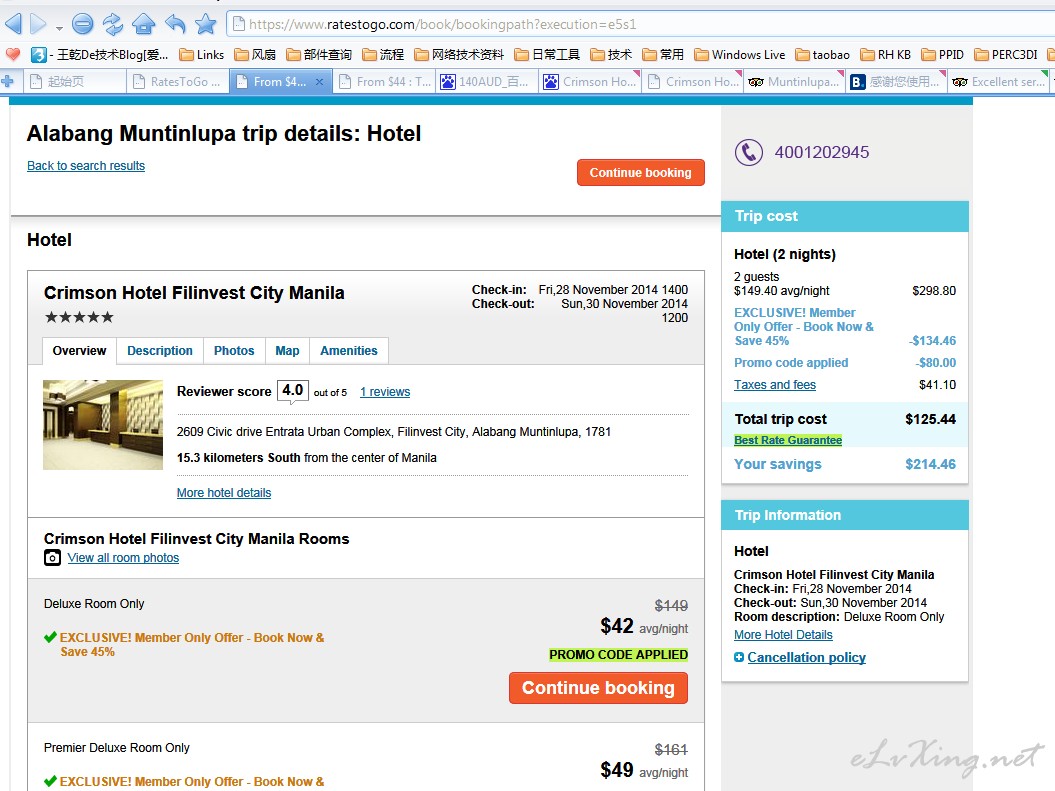Open the 1 reviews link
1055x791 pixels.
pyautogui.click(x=385, y=391)
